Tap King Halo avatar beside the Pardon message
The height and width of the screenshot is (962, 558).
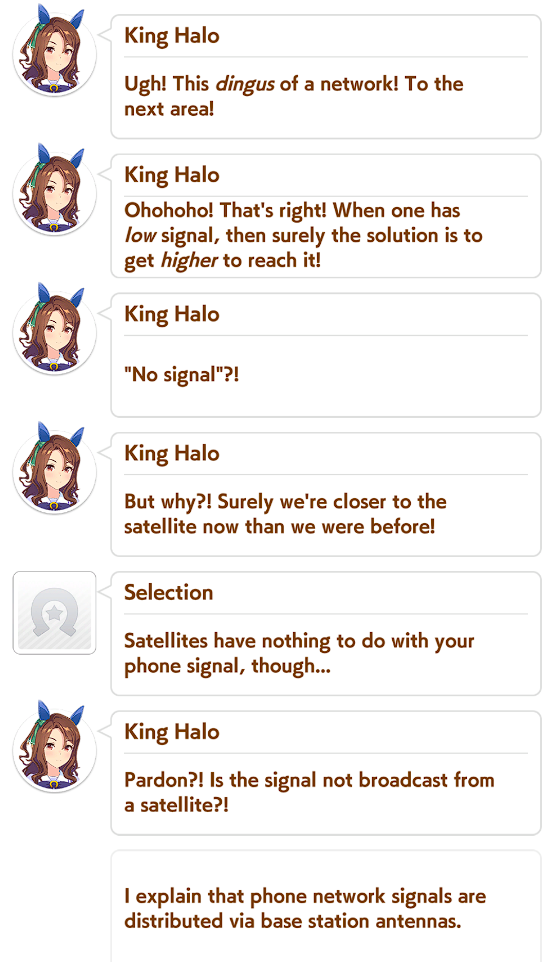(x=55, y=747)
